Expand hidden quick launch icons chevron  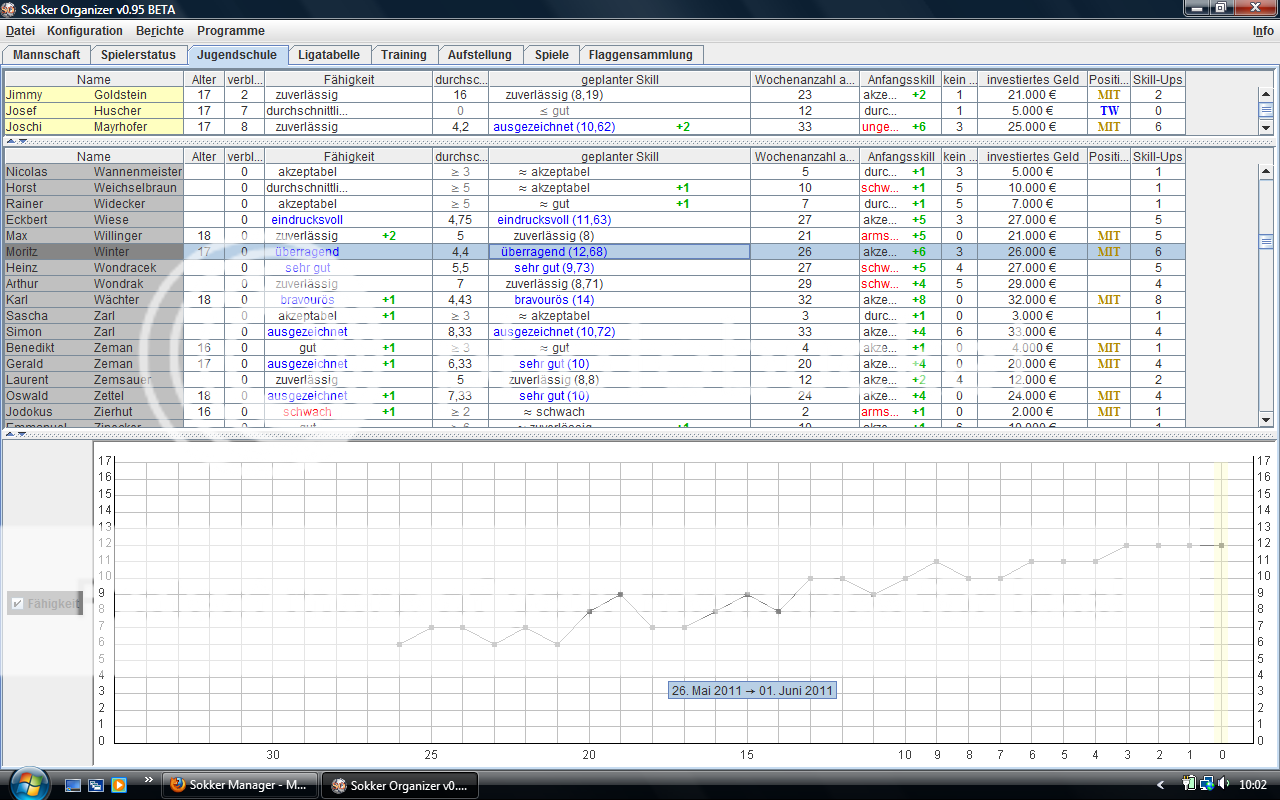(149, 779)
